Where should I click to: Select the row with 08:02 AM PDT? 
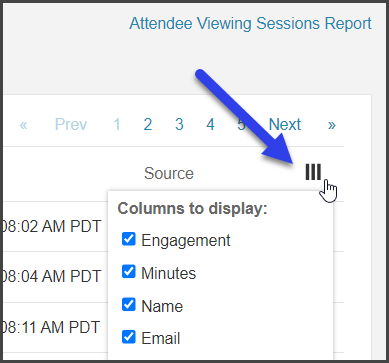[x=53, y=227]
